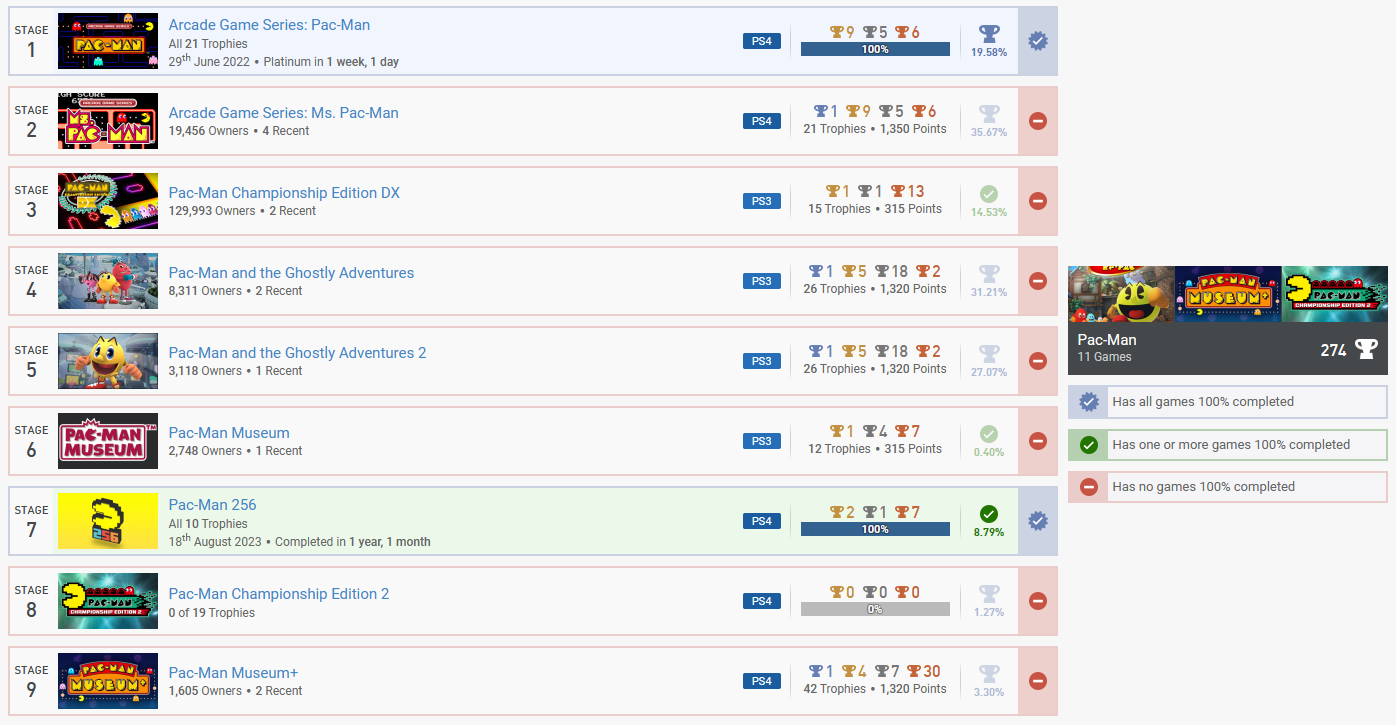
Task: Select 'Has one or more games 100% completed'
Action: coord(1230,445)
